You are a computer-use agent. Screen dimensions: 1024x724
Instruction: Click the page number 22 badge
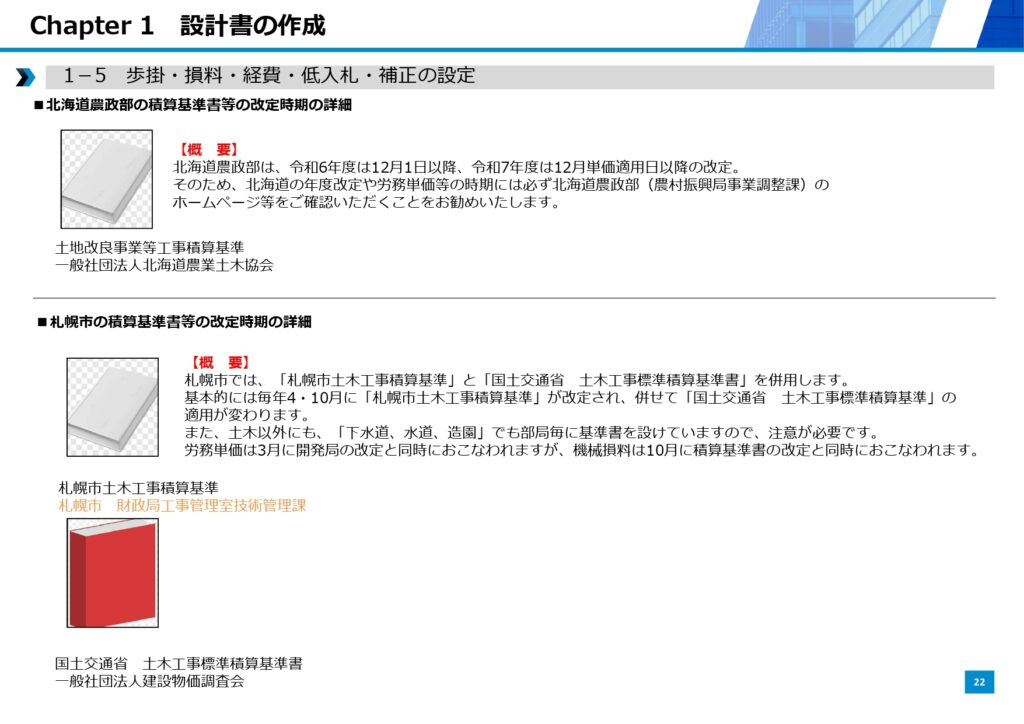(979, 682)
